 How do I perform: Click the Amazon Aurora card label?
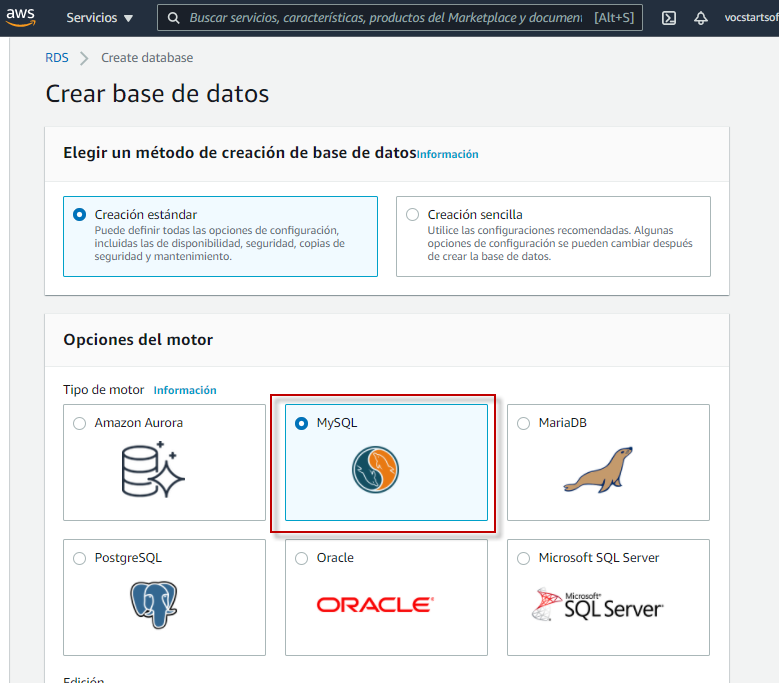[139, 423]
